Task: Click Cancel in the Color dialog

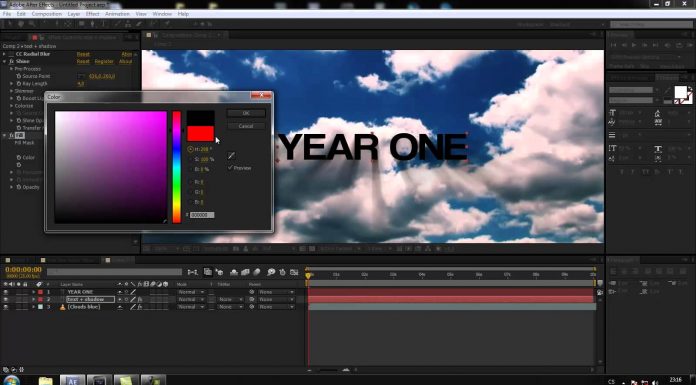Action: point(246,126)
